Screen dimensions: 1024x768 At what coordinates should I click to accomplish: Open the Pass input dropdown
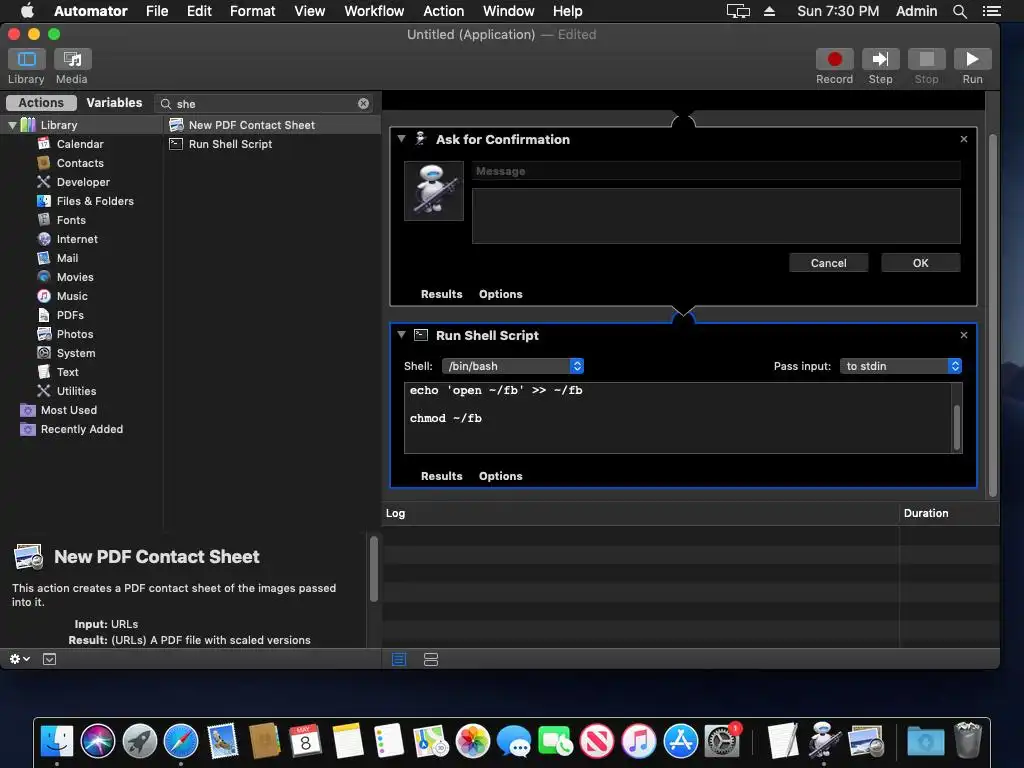(901, 366)
